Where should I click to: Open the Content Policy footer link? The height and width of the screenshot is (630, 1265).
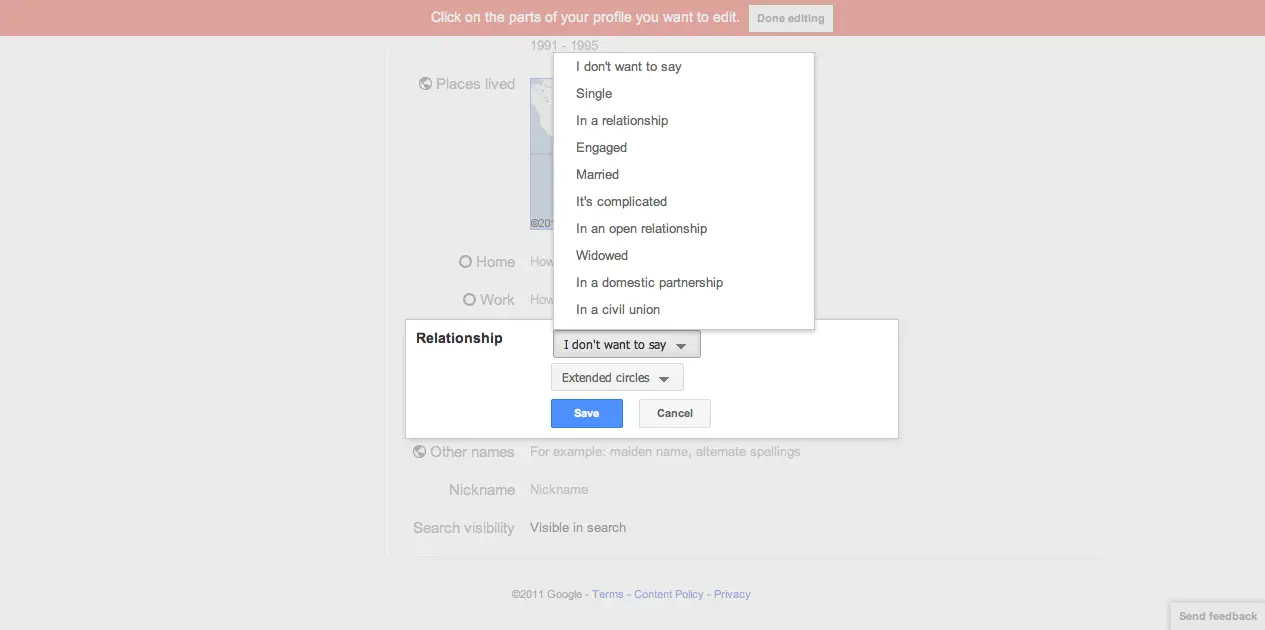[x=668, y=595]
